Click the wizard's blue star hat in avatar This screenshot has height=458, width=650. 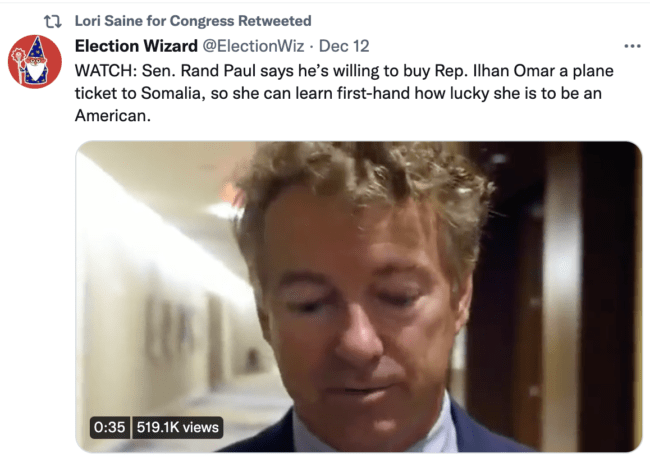click(x=36, y=49)
